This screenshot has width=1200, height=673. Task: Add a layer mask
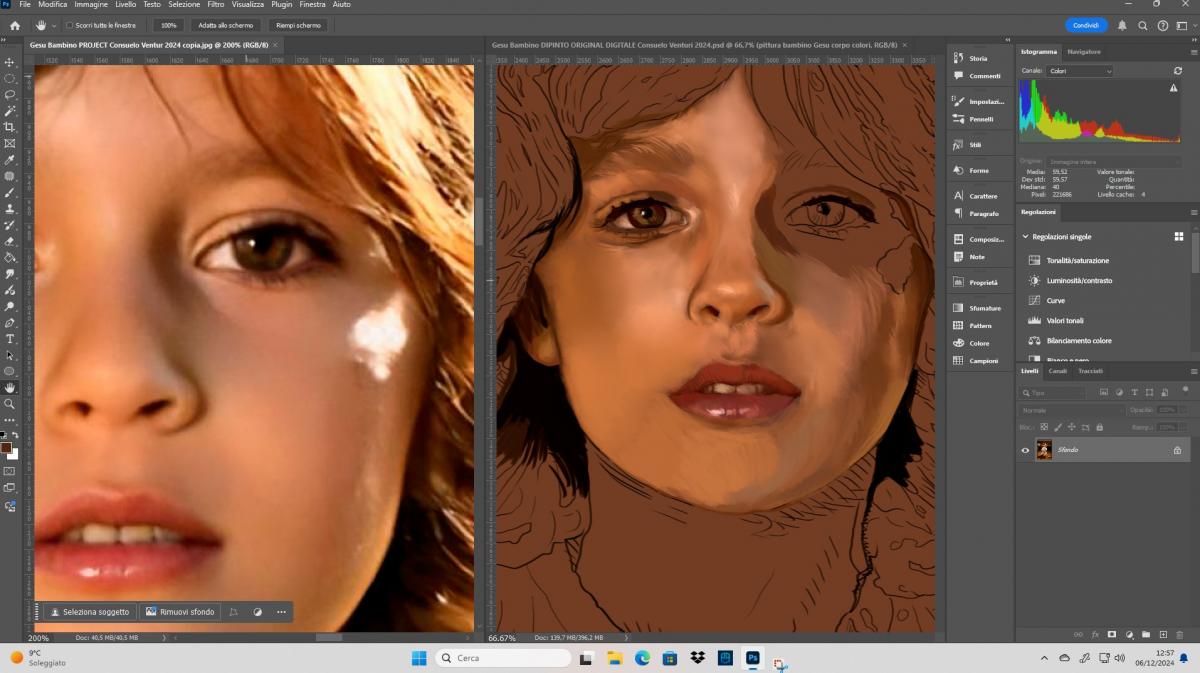tap(1112, 634)
